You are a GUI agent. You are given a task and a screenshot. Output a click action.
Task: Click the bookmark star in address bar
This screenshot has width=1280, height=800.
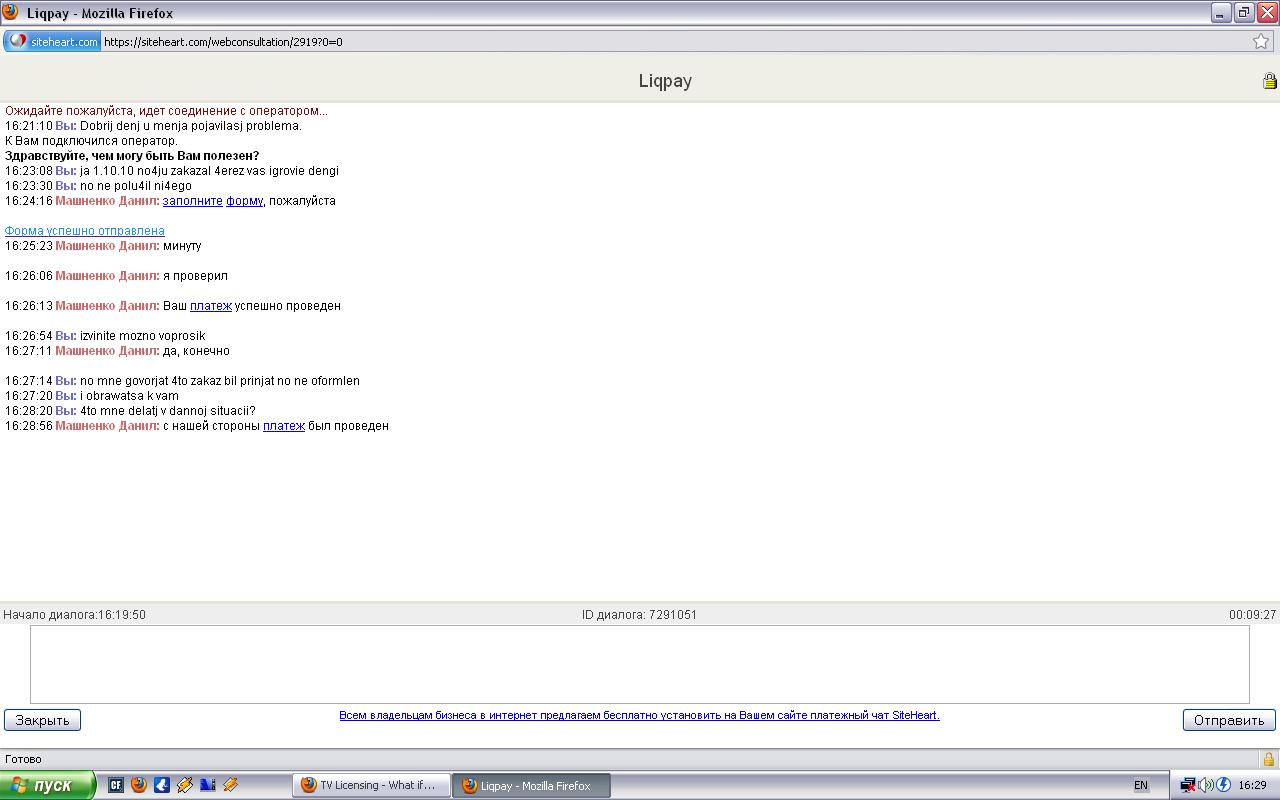[x=1261, y=41]
